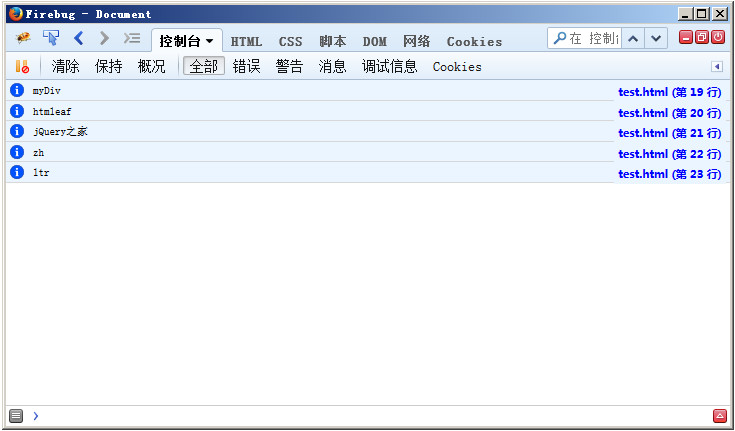
Task: Click the Firebug bug icon
Action: [x=23, y=38]
